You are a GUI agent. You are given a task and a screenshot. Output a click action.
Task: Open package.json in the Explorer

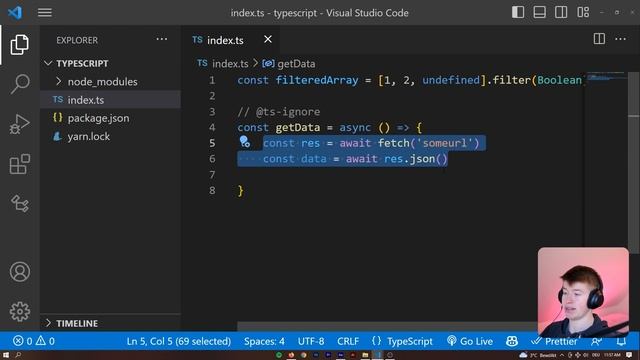pos(110,118)
